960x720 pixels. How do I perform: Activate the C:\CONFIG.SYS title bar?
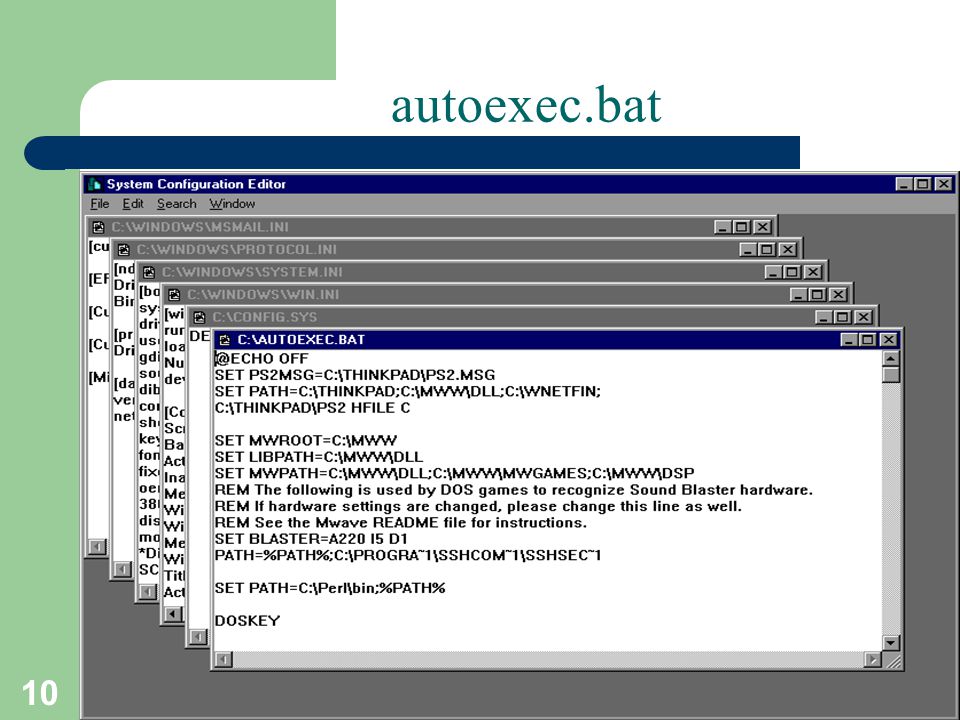click(533, 317)
